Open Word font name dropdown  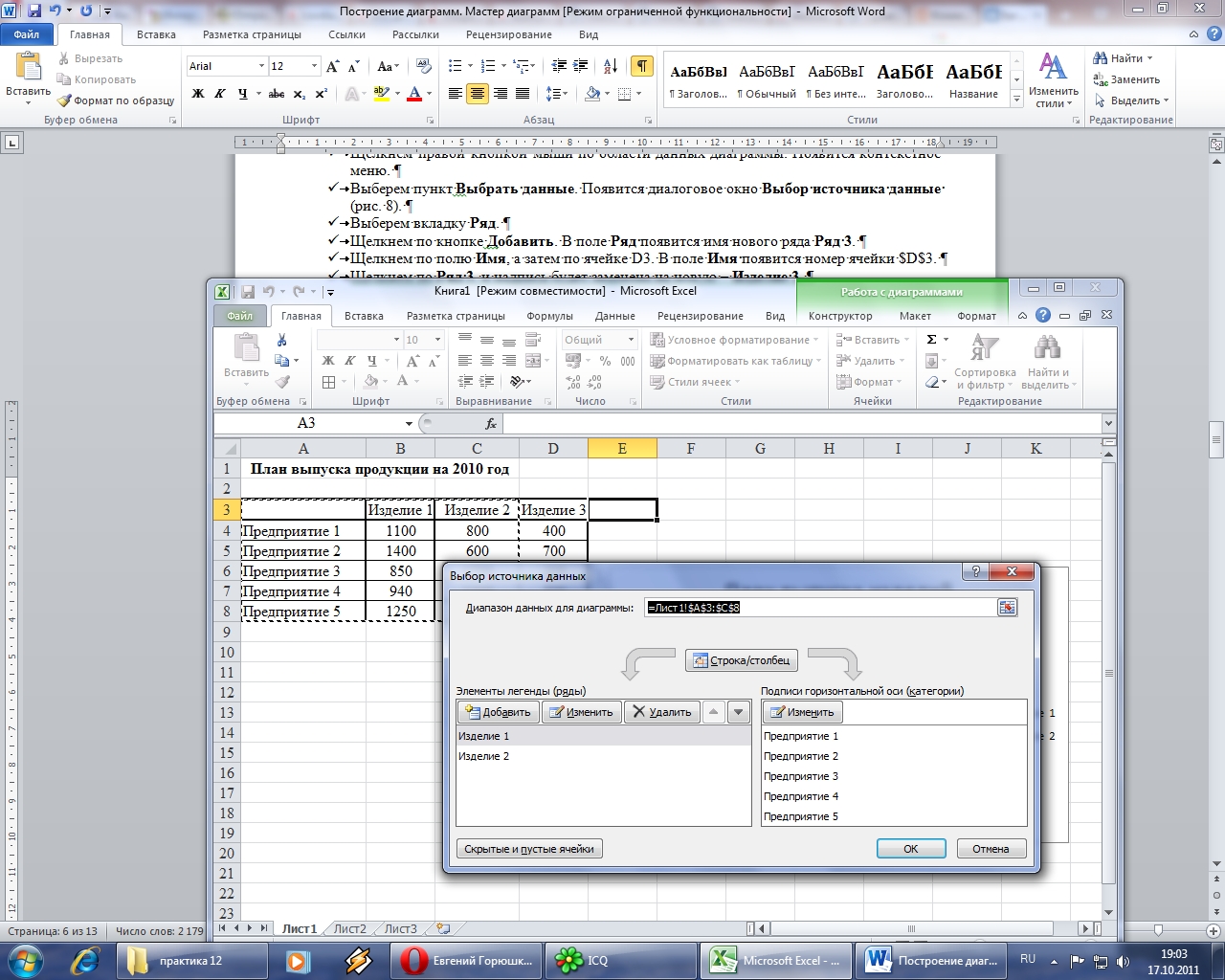(x=261, y=66)
